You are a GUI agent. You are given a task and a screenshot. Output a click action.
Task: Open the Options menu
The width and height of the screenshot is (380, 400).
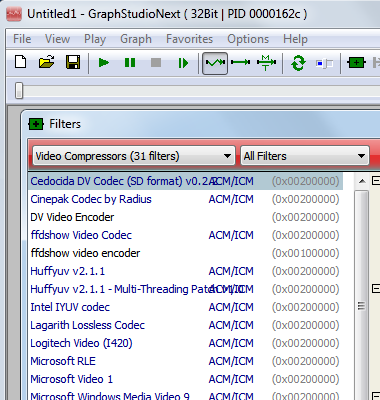click(248, 39)
